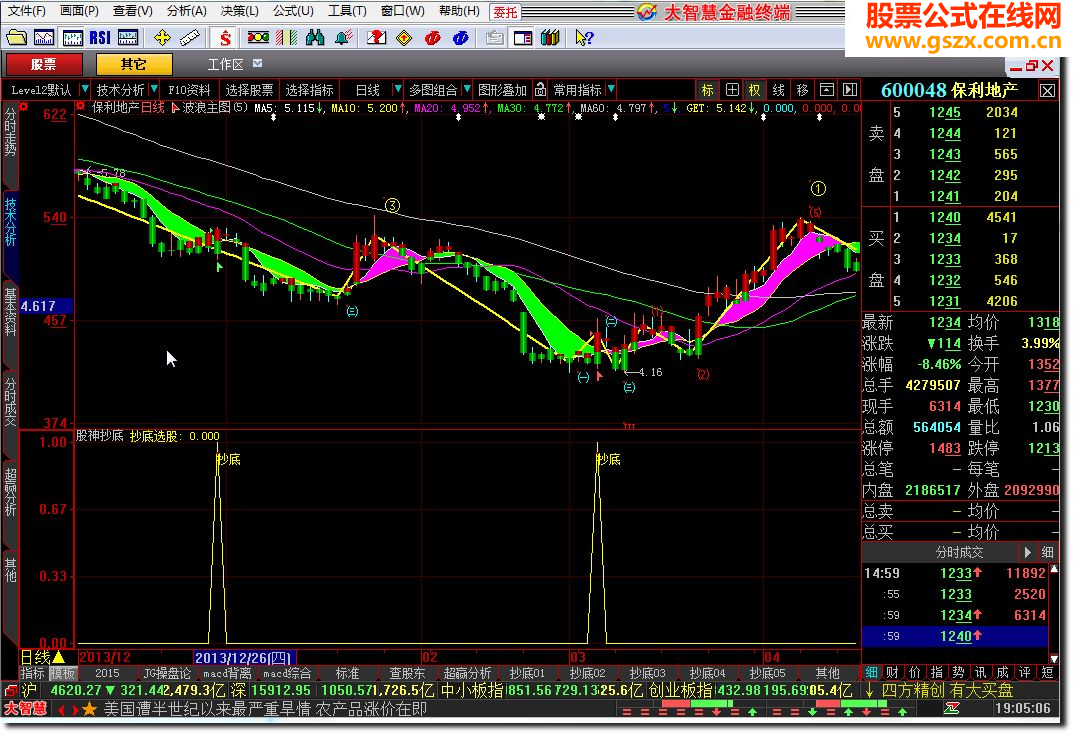Open the file folder toolbar icon
1073x733 pixels.
click(16, 38)
